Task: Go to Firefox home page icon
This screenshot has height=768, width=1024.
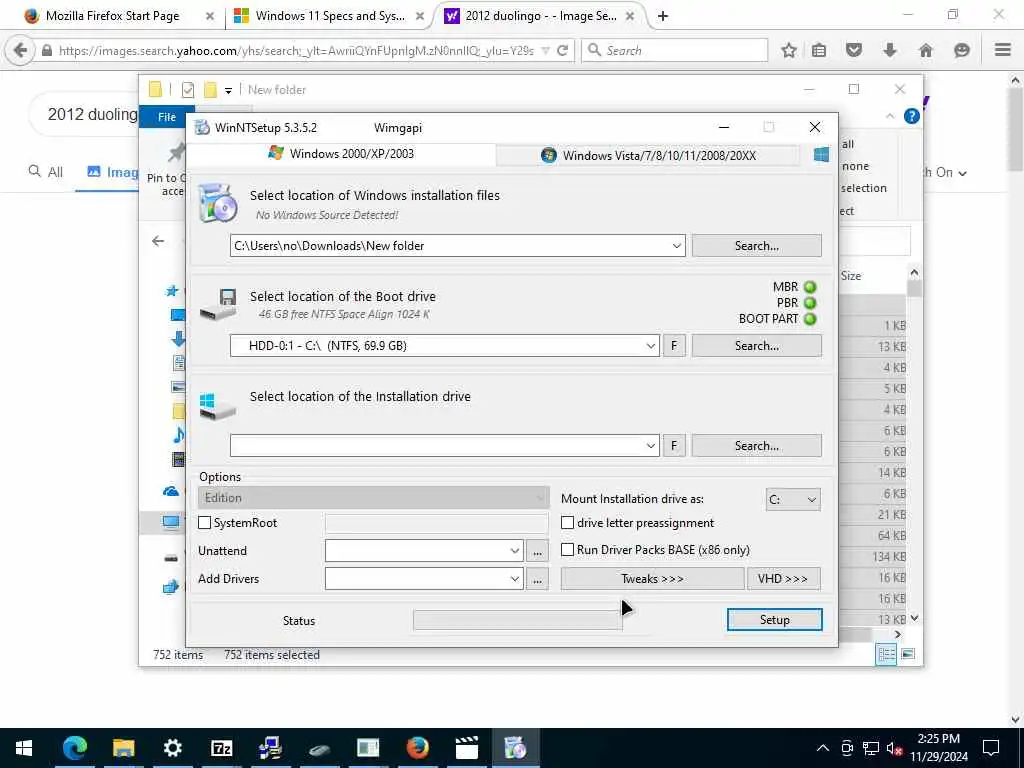Action: [925, 50]
